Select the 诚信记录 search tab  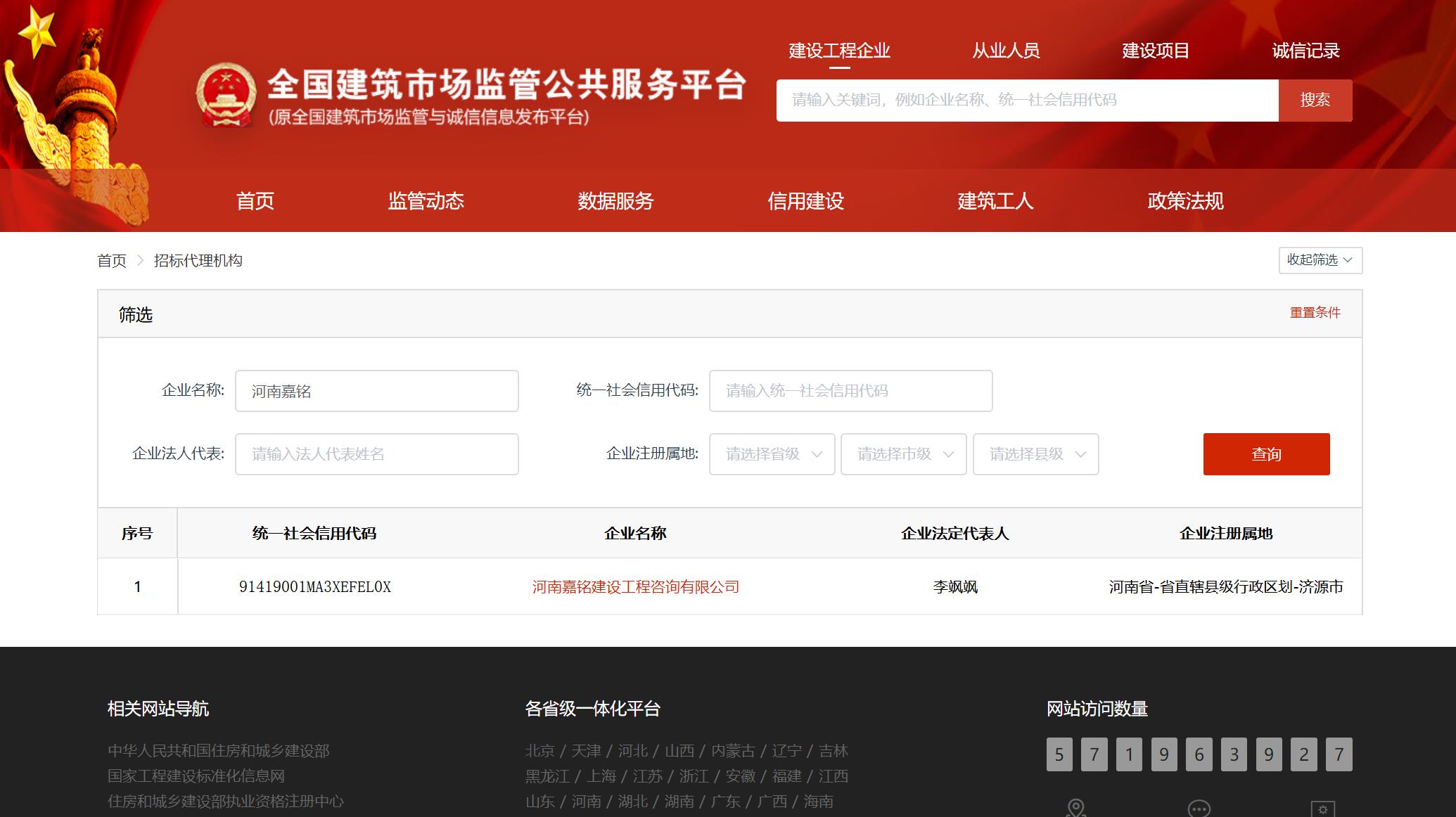pyautogui.click(x=1305, y=51)
